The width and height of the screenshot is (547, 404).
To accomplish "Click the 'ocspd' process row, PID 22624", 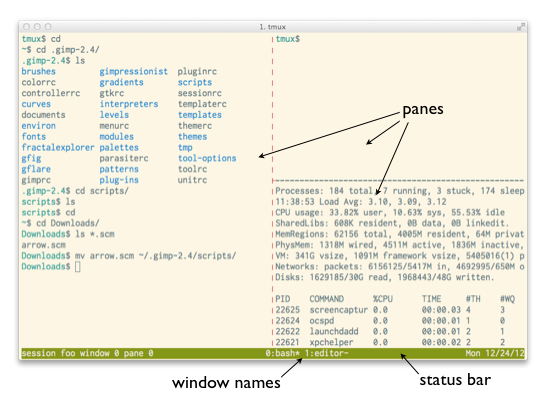I will (390, 321).
